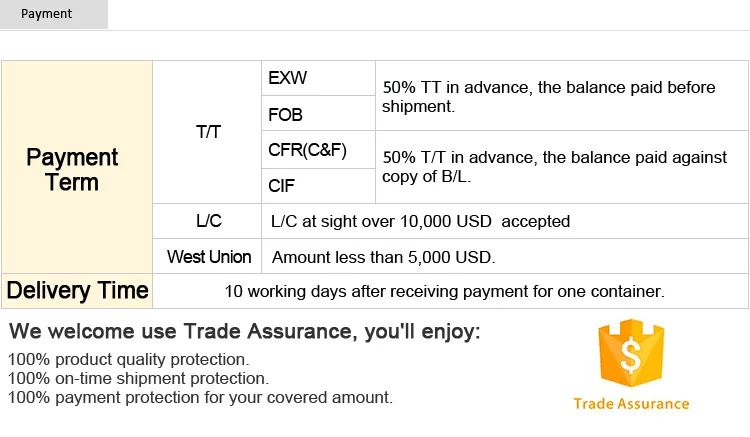Click the We welcome use Trade Assurance heading
Viewport: 750px width, 437px height.
(244, 331)
